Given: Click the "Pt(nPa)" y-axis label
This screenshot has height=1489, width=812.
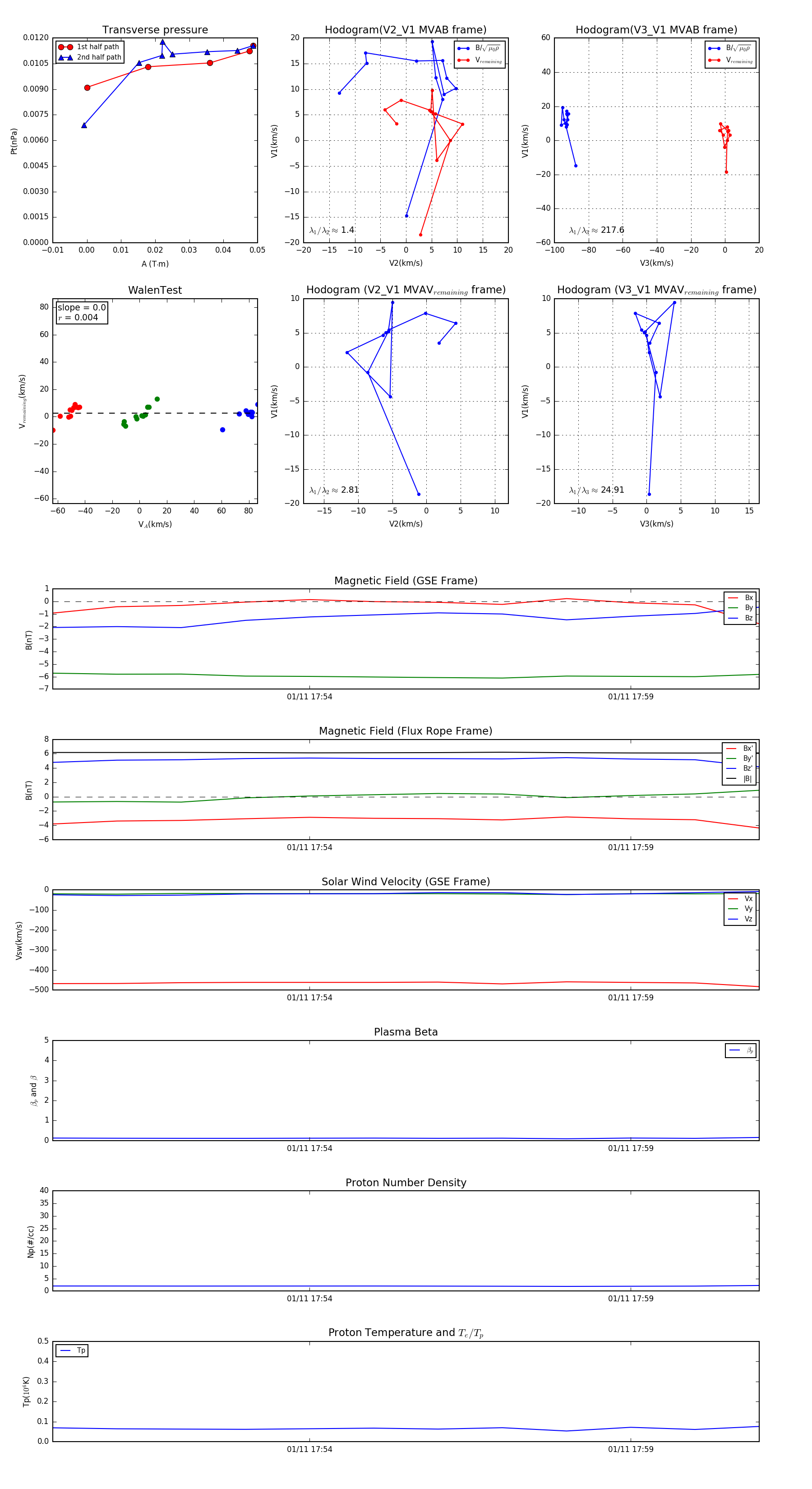Looking at the screenshot, I should [x=14, y=141].
